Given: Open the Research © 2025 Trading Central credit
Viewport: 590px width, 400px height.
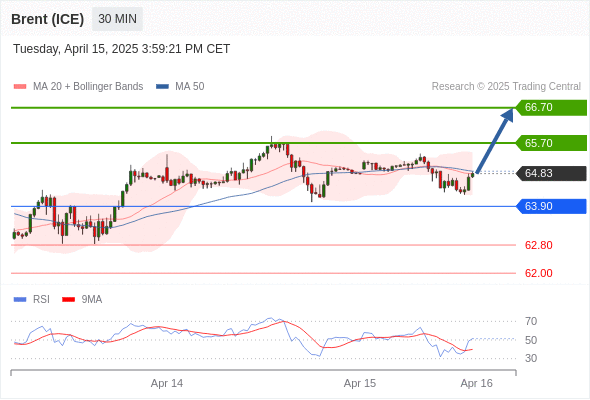Looking at the screenshot, I should point(506,87).
